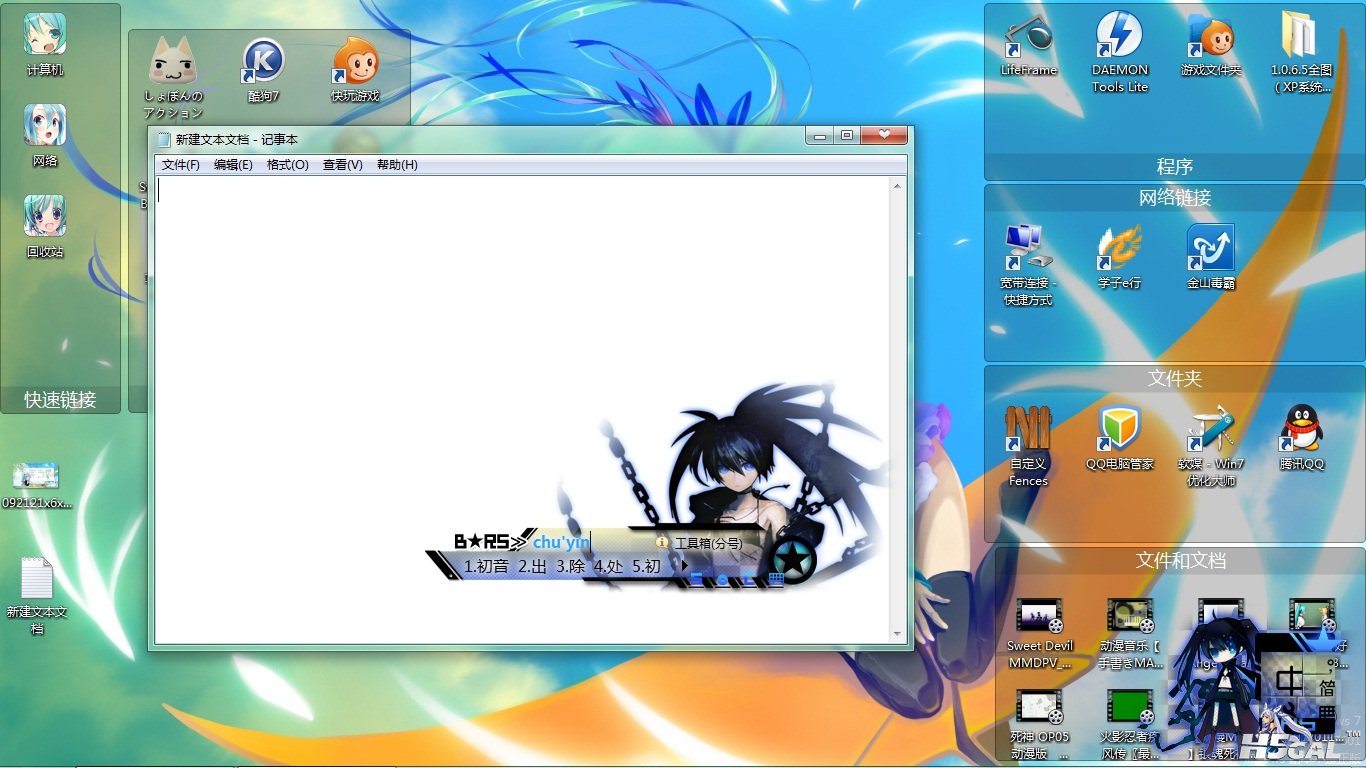1366x768 pixels.
Task: Select the 动漫音乐 手書きMA video file
Action: [1130, 634]
